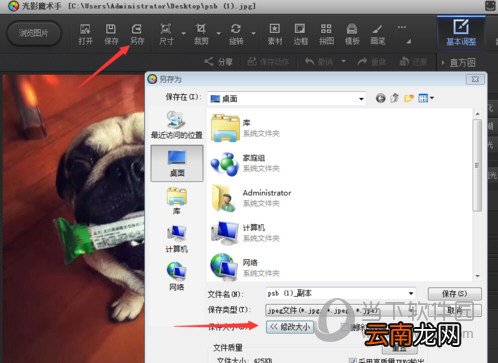Select 库 in places bar
Viewport: 498px width, 363px height.
pyautogui.click(x=177, y=201)
